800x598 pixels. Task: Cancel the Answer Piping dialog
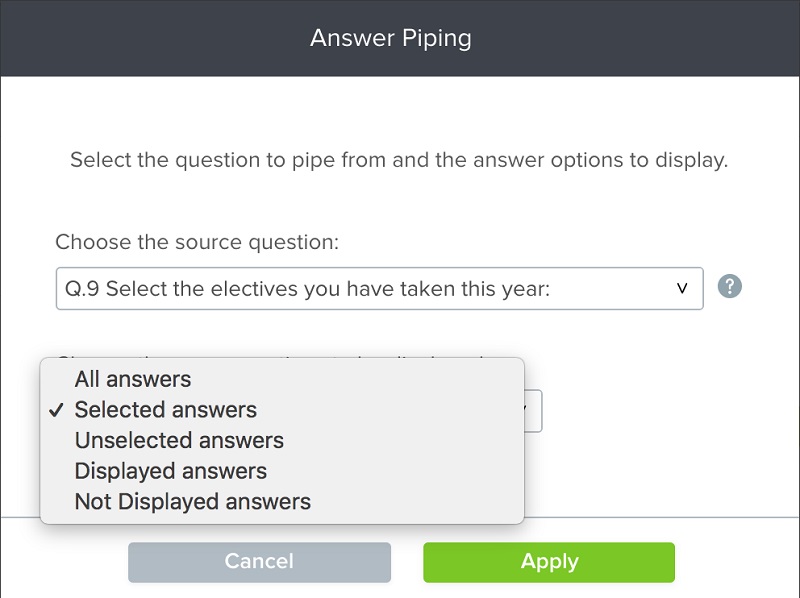coord(259,561)
